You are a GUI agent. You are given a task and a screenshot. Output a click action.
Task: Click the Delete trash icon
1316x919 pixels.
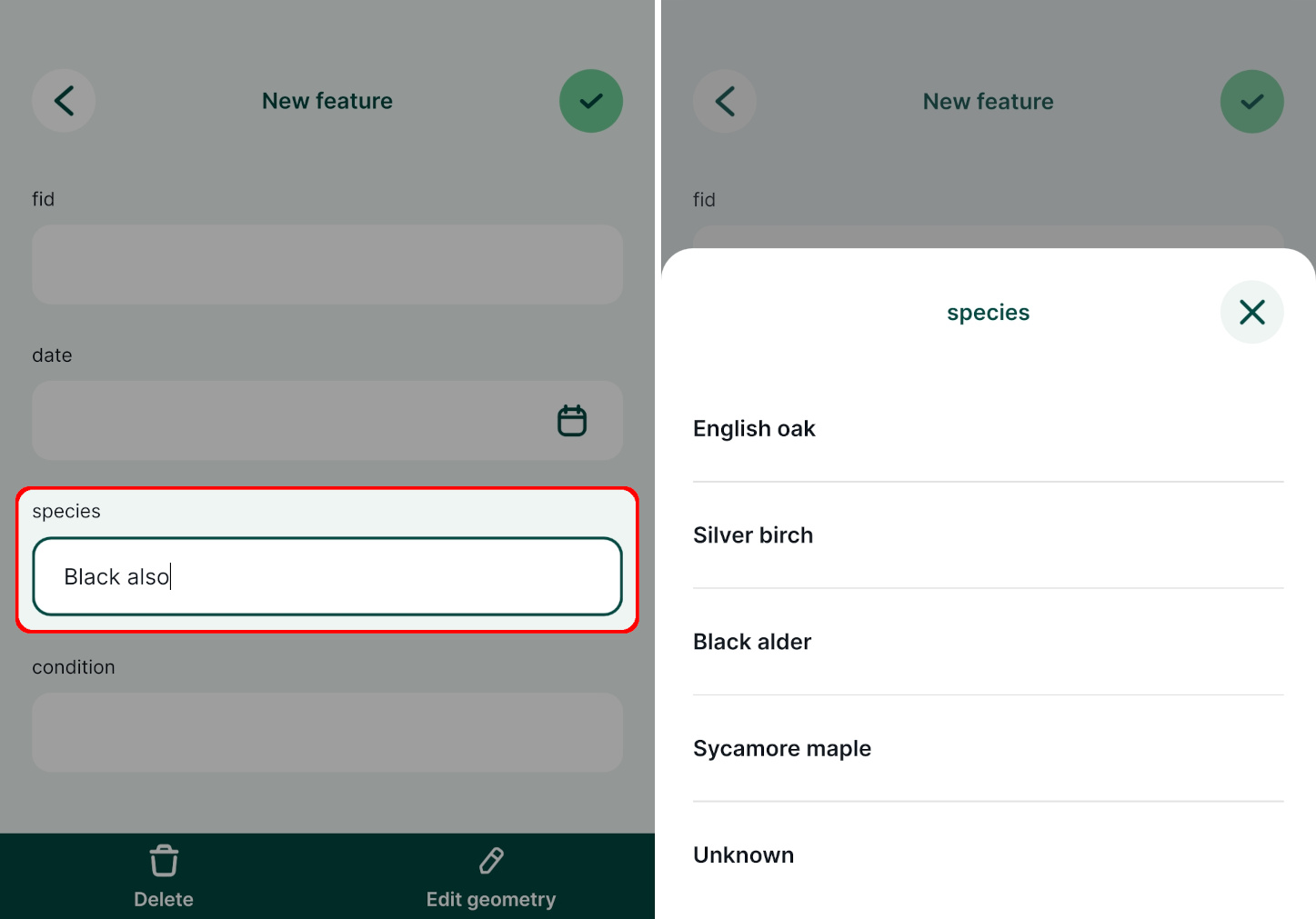[164, 860]
